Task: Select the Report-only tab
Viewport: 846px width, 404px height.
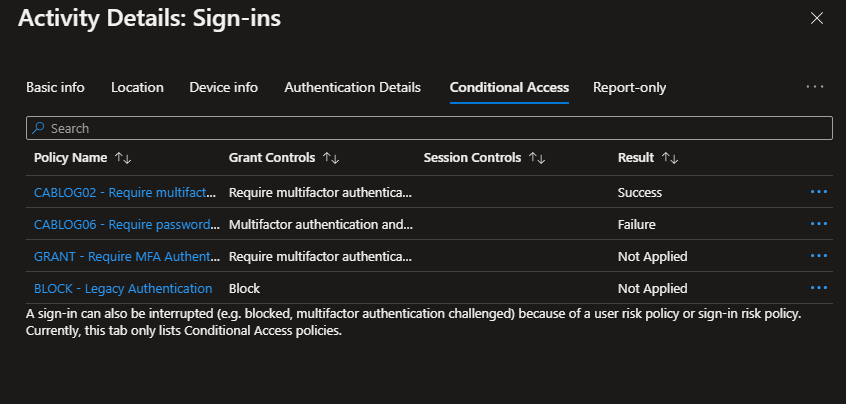Action: (x=629, y=87)
